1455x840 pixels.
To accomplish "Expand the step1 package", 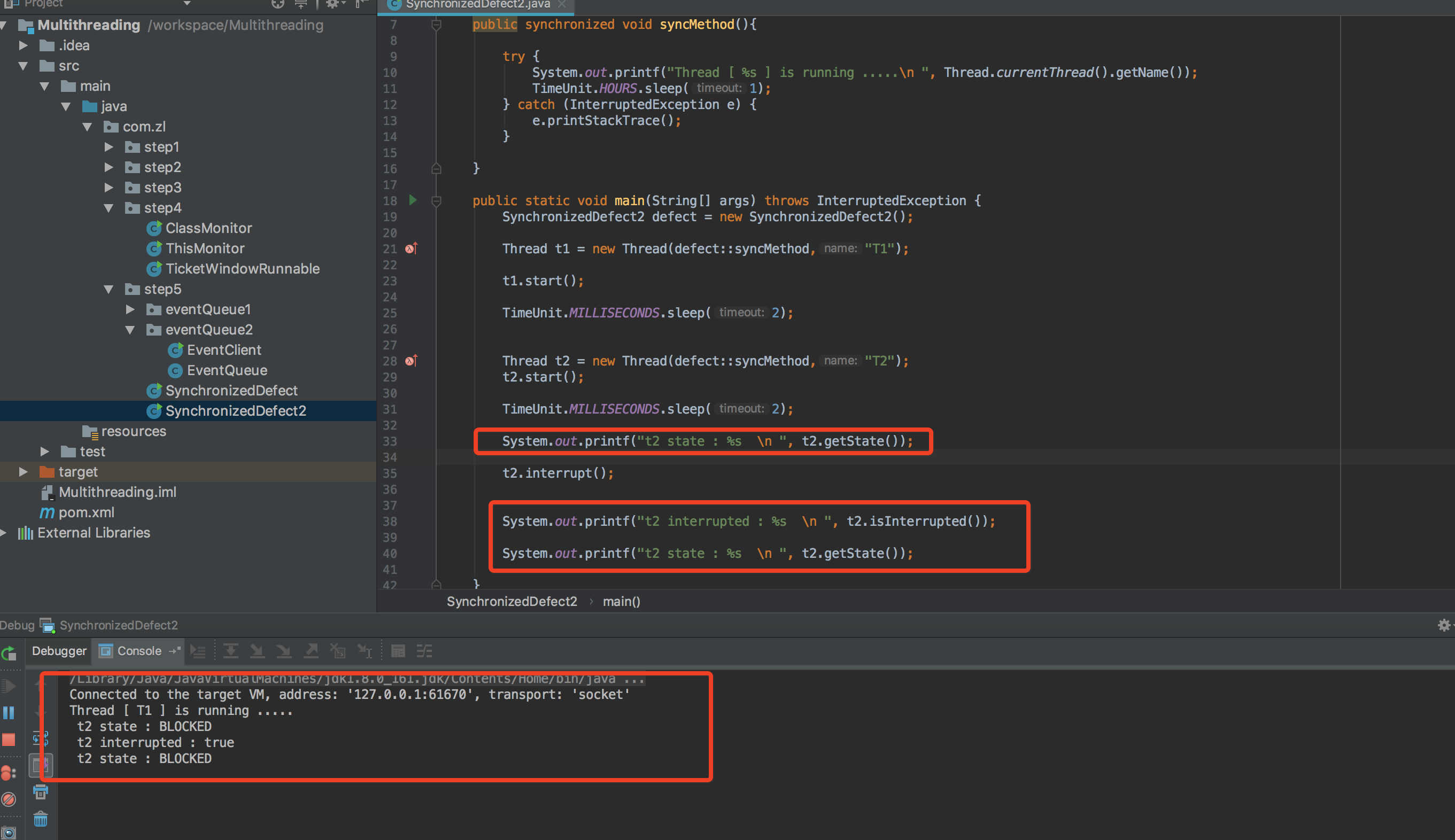I will point(109,147).
